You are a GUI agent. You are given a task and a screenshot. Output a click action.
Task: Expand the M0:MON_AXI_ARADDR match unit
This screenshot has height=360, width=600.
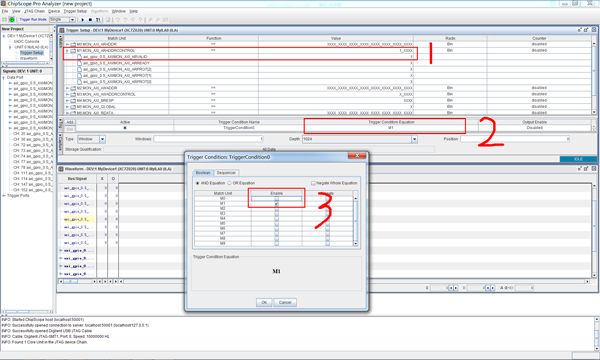tap(67, 44)
